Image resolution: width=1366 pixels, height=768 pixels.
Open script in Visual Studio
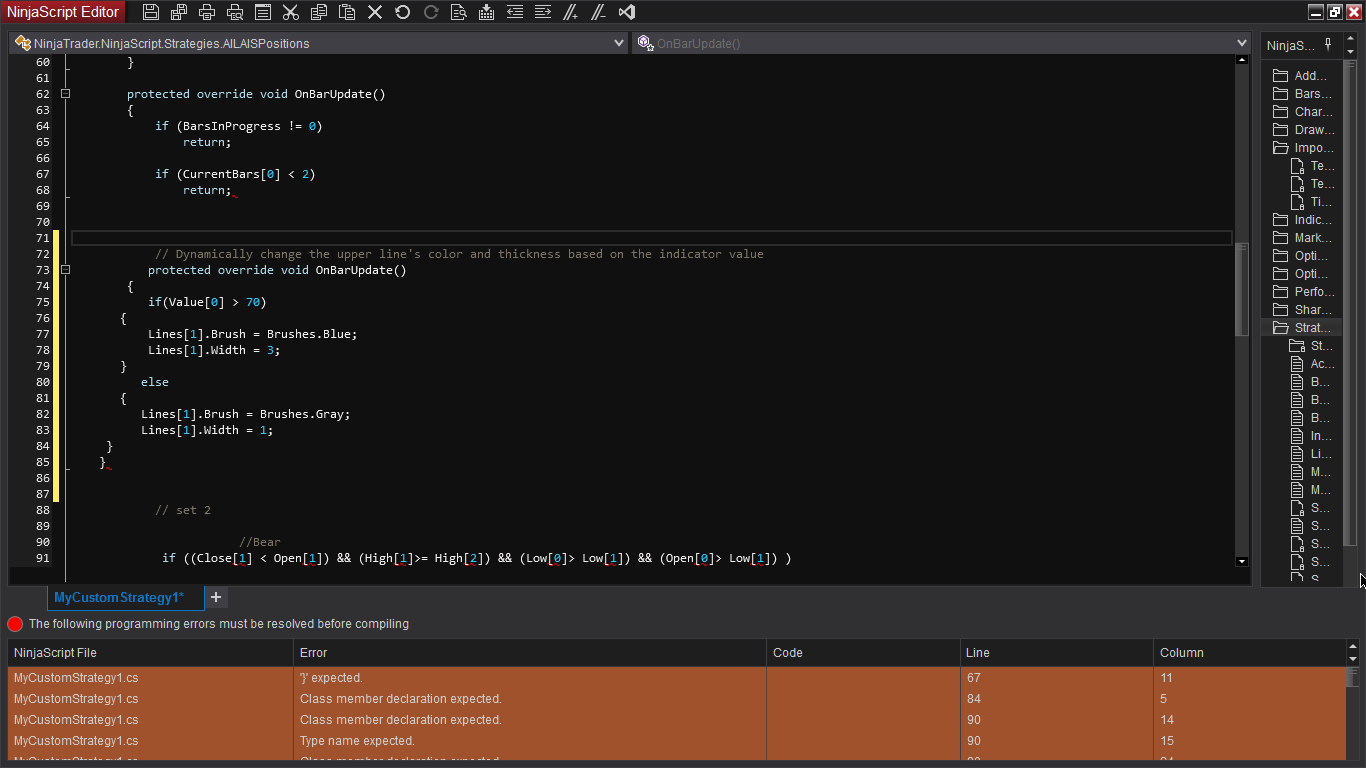(x=627, y=12)
